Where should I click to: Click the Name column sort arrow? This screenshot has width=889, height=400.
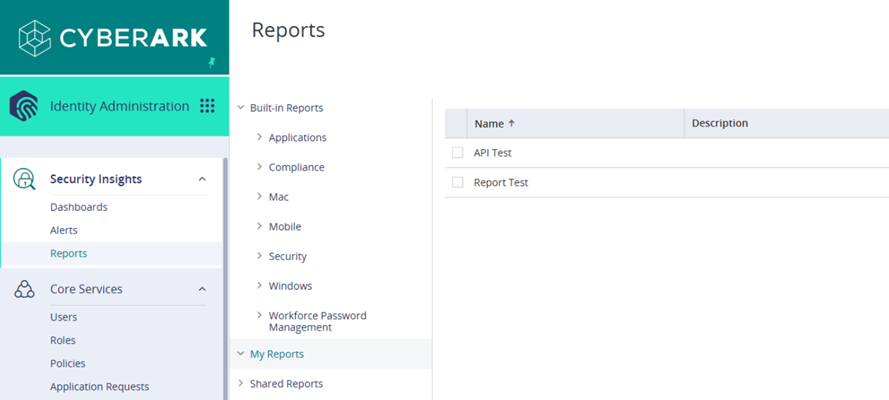(511, 123)
